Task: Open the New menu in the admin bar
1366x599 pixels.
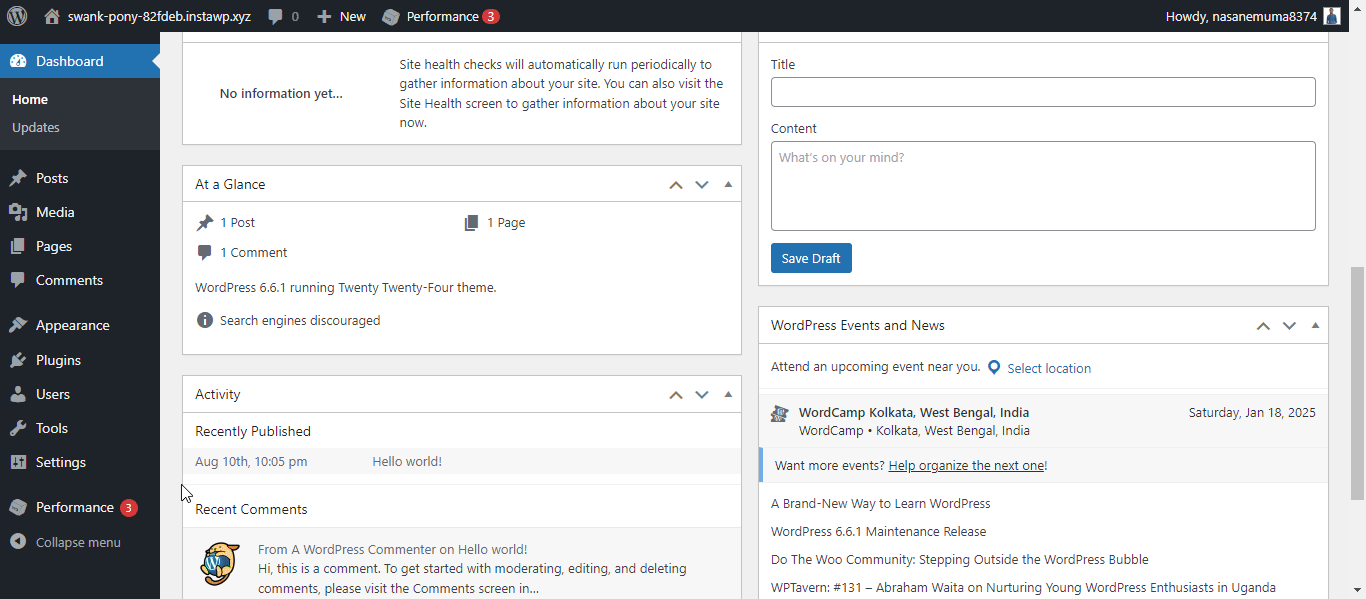Action: pyautogui.click(x=341, y=16)
